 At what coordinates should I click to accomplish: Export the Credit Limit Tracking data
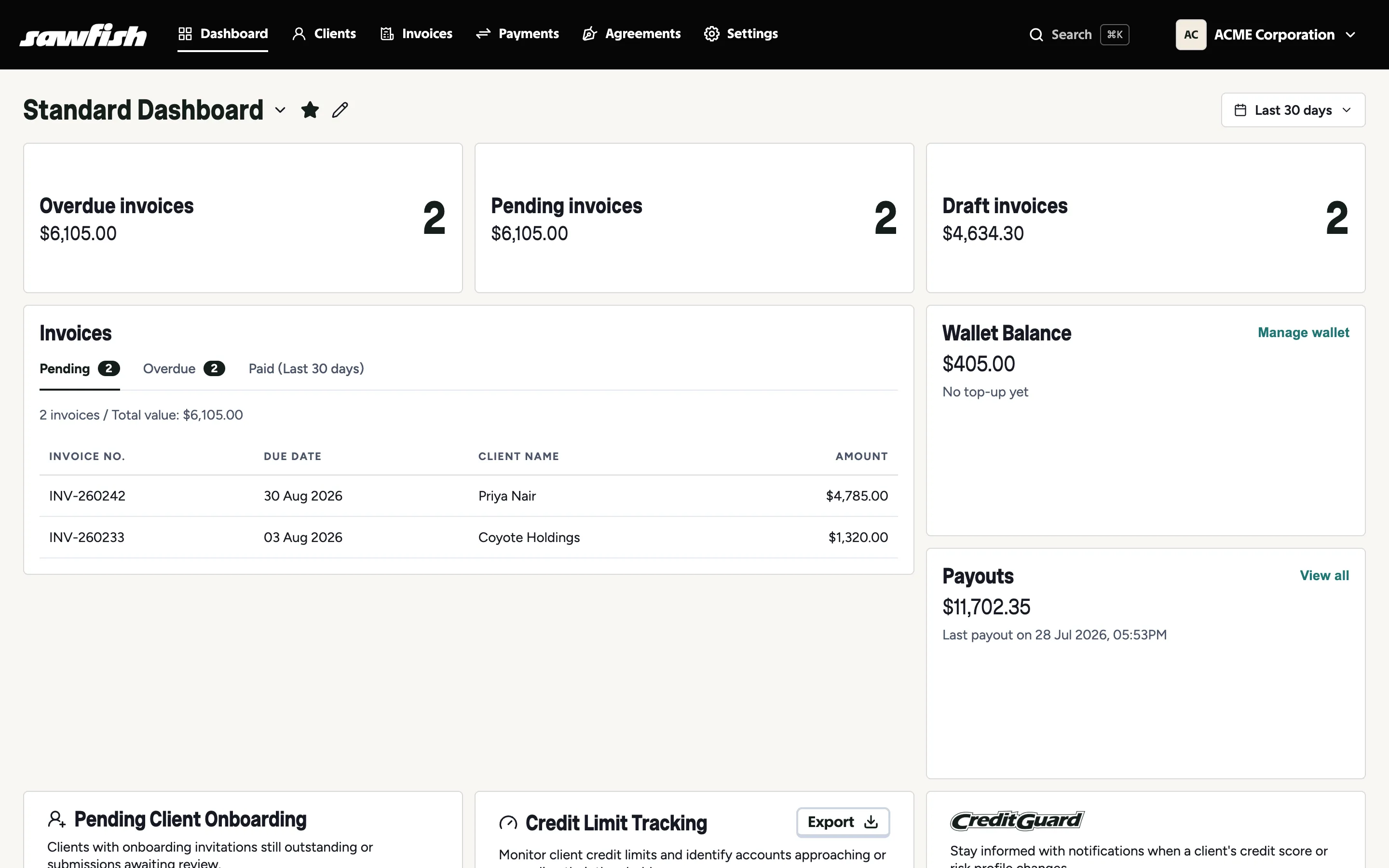click(843, 822)
